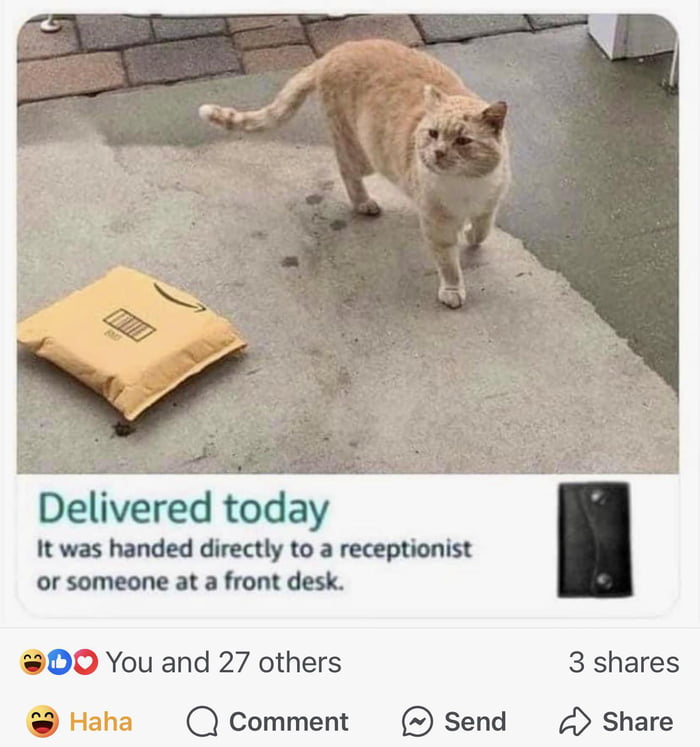Click the laughing reaction emoji in summary
Image resolution: width=700 pixels, height=747 pixels.
coord(32,662)
